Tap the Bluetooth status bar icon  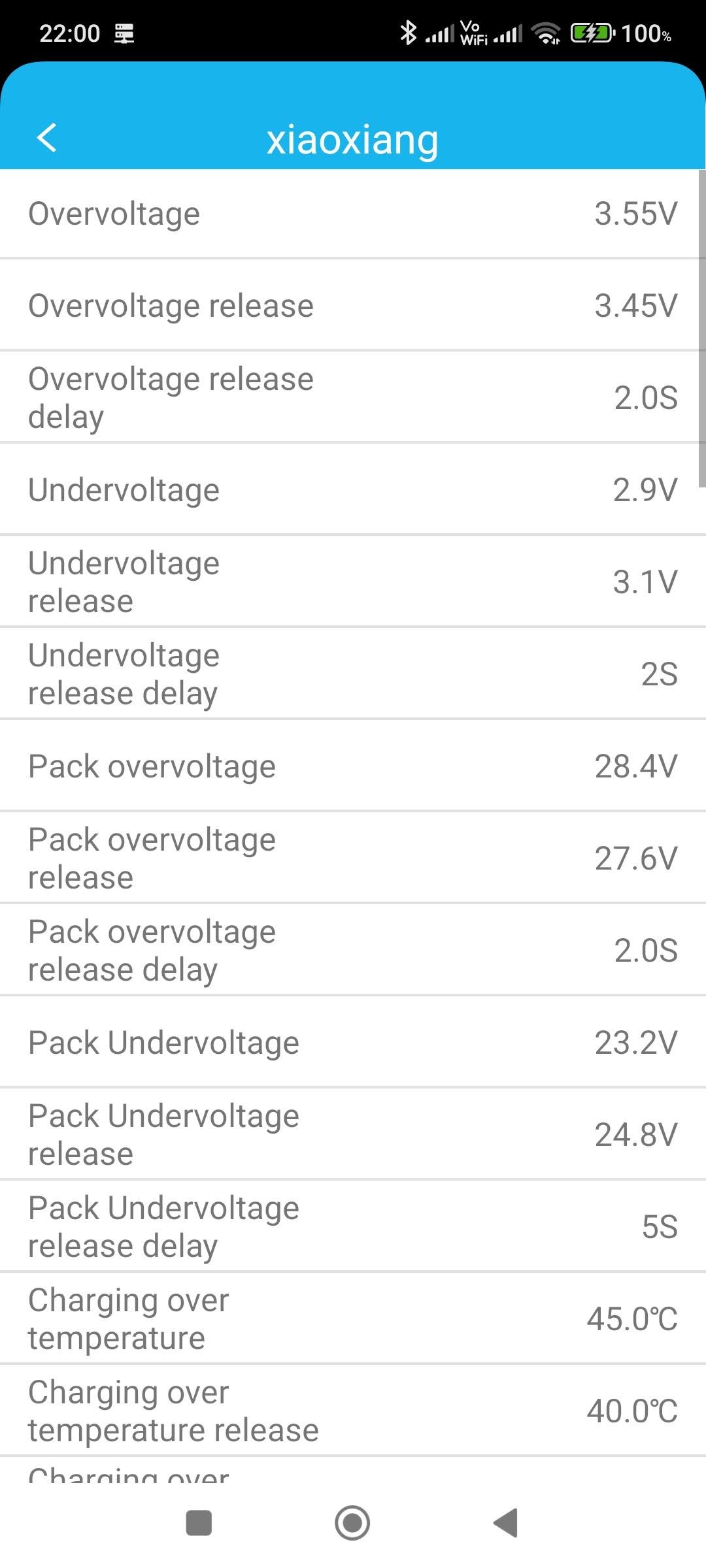[409, 33]
